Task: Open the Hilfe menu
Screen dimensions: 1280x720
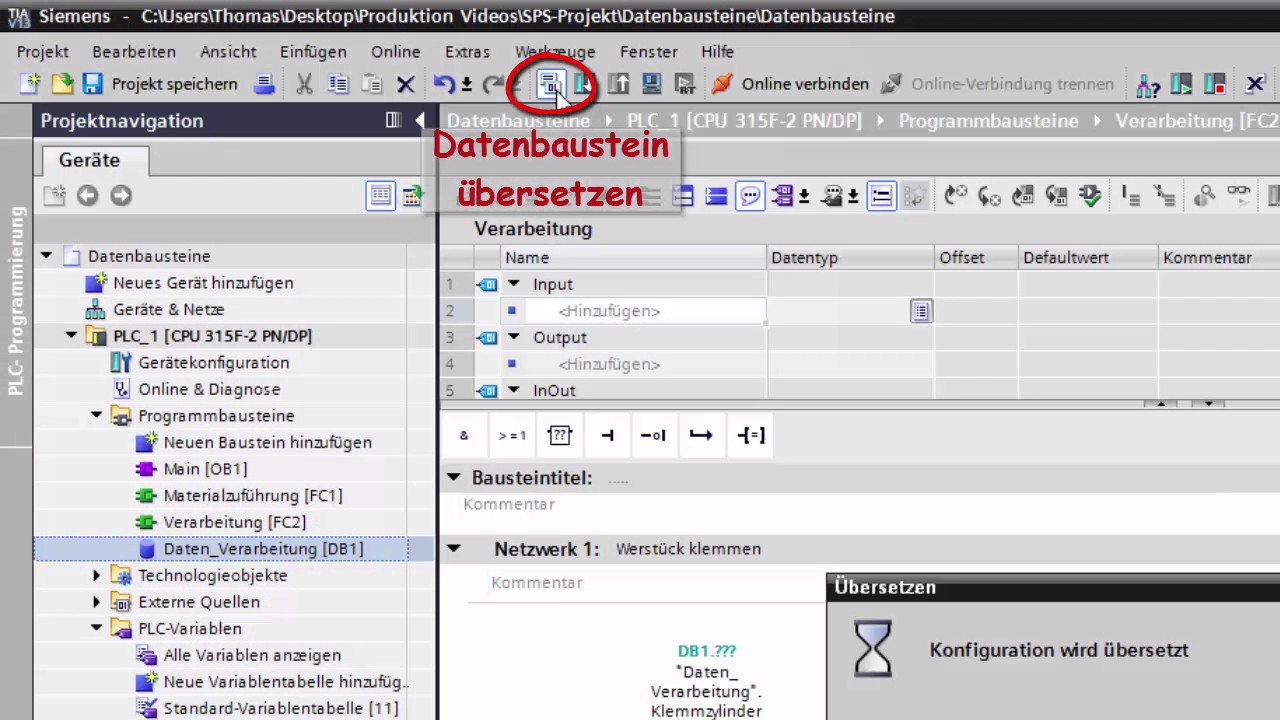Action: point(717,51)
